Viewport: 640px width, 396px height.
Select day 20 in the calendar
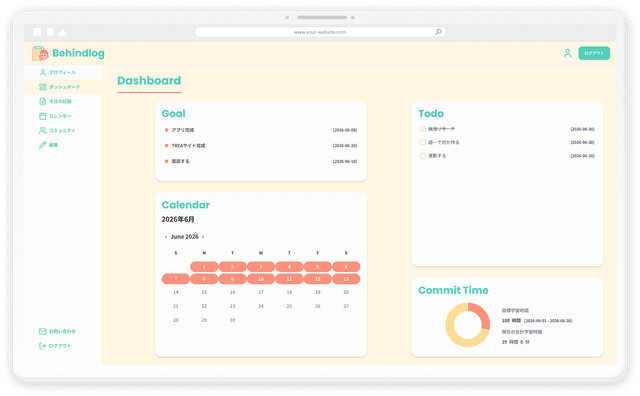coord(346,292)
